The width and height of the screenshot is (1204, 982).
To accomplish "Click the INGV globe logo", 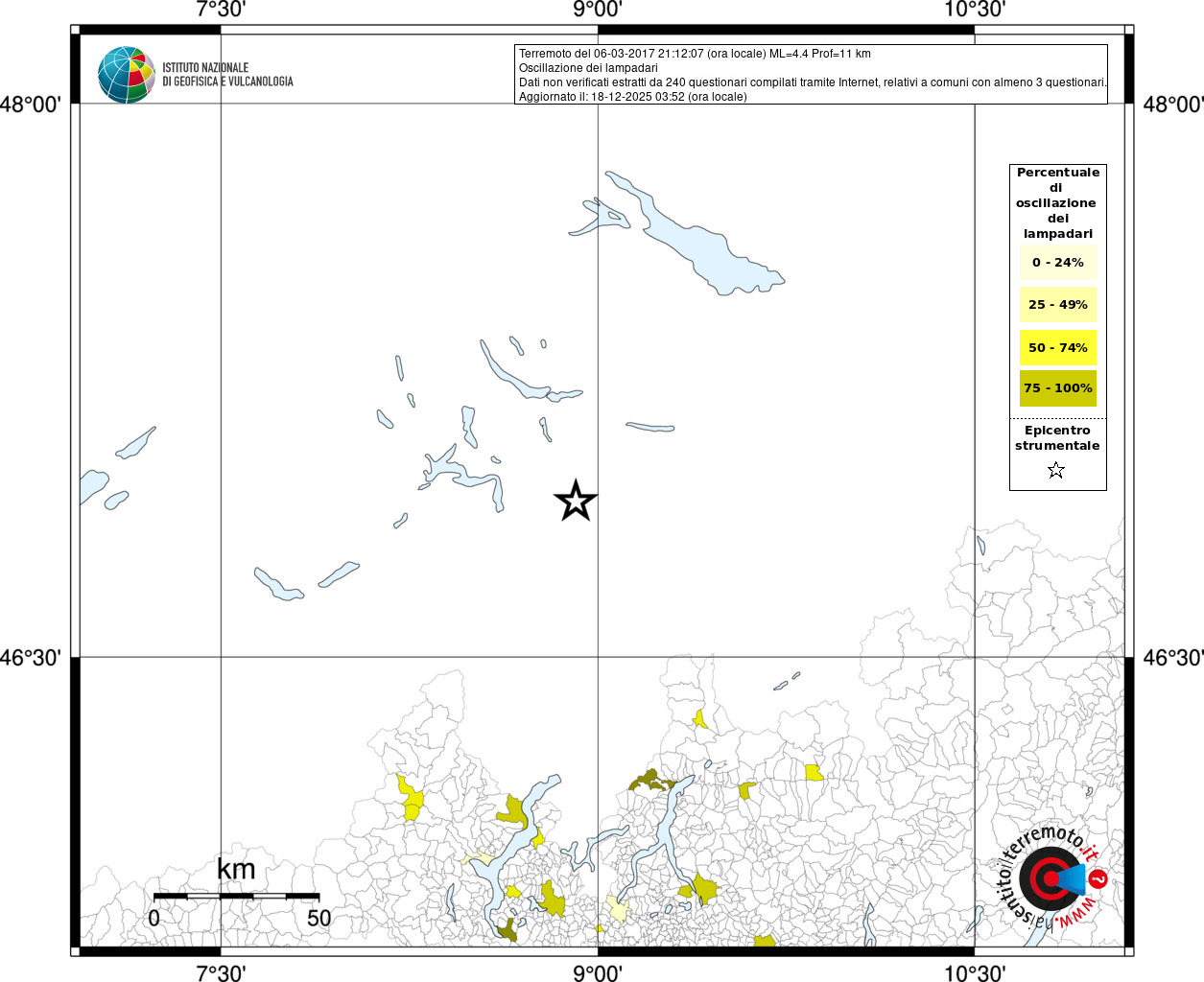I will (127, 75).
